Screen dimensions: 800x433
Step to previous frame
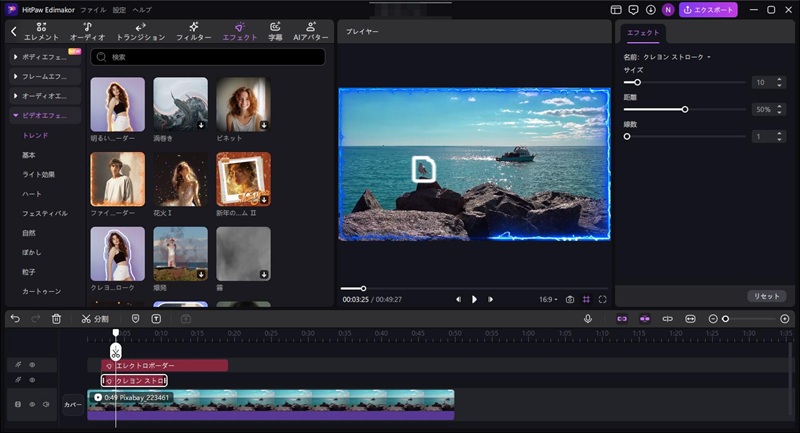458,299
